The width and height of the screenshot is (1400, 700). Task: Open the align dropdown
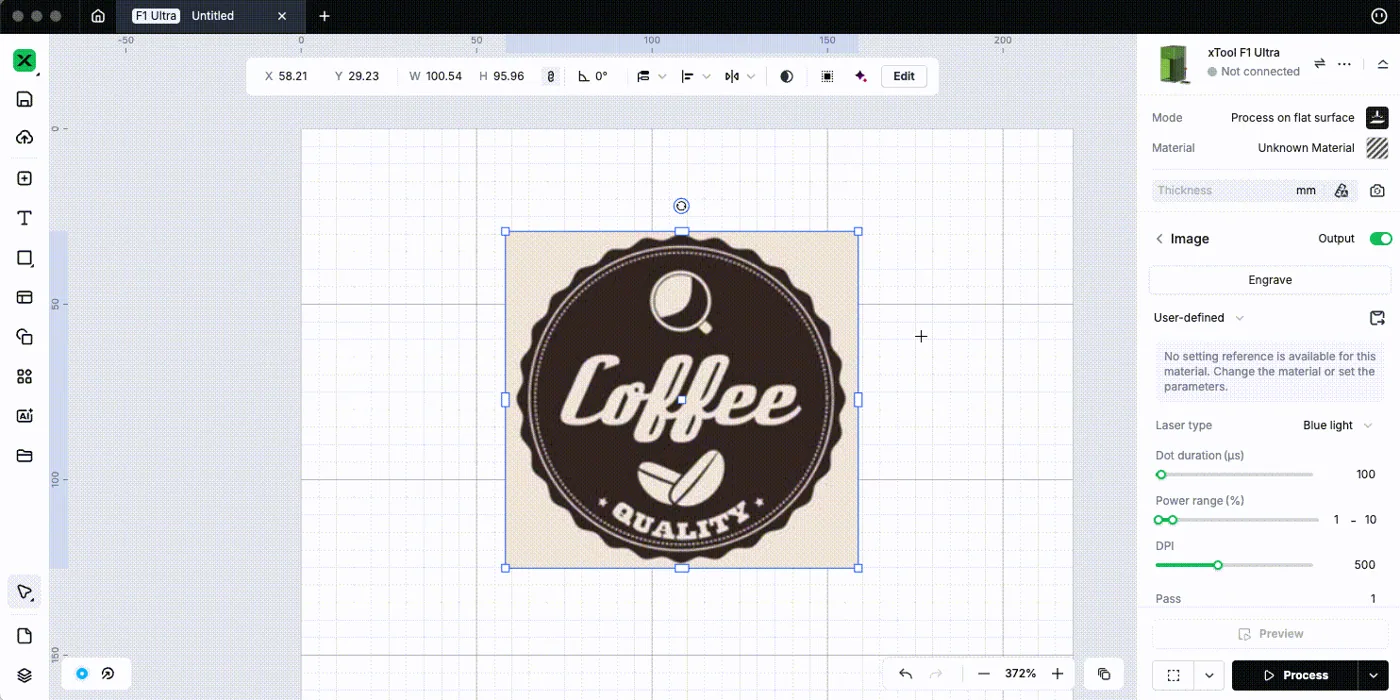696,76
